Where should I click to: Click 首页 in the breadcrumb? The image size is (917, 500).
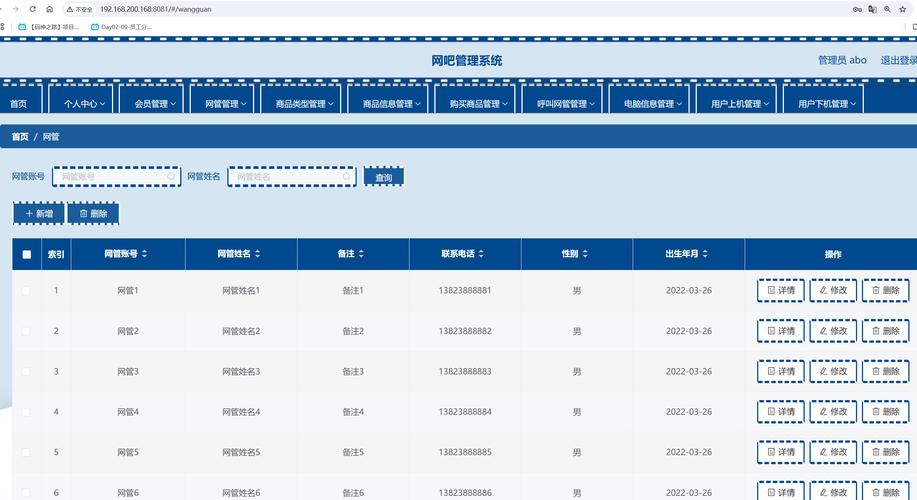[x=20, y=137]
